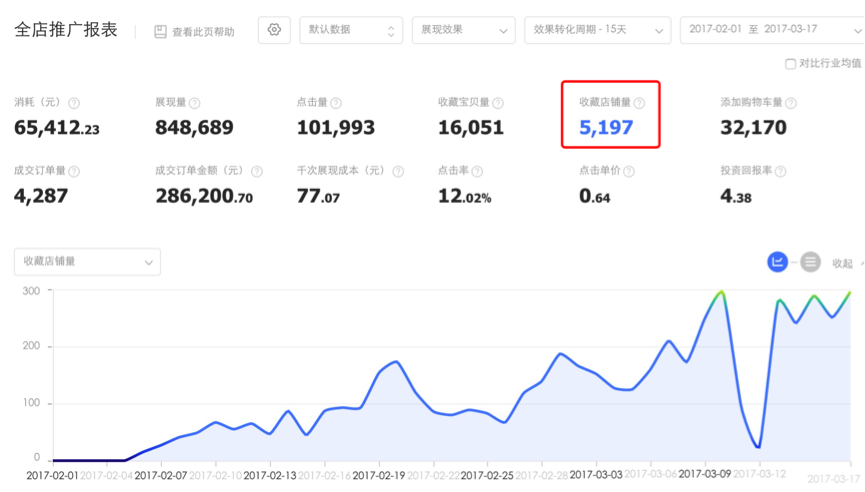
Task: Open the 收藏店铺量 chart metric dropdown
Action: (x=87, y=262)
